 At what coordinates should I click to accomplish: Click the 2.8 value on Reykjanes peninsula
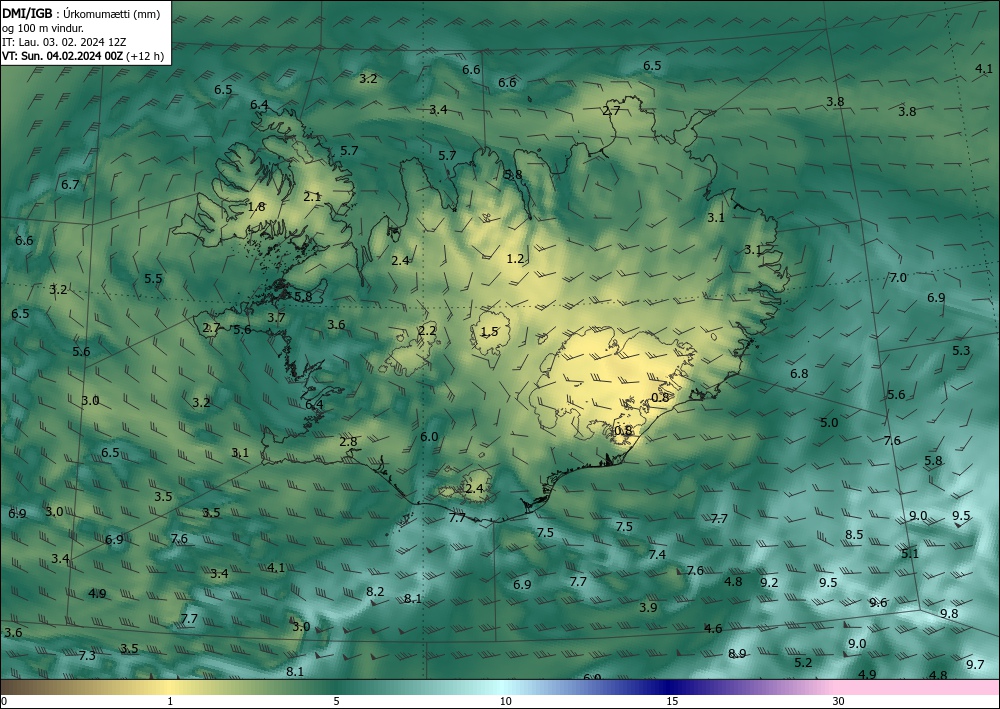pos(348,442)
